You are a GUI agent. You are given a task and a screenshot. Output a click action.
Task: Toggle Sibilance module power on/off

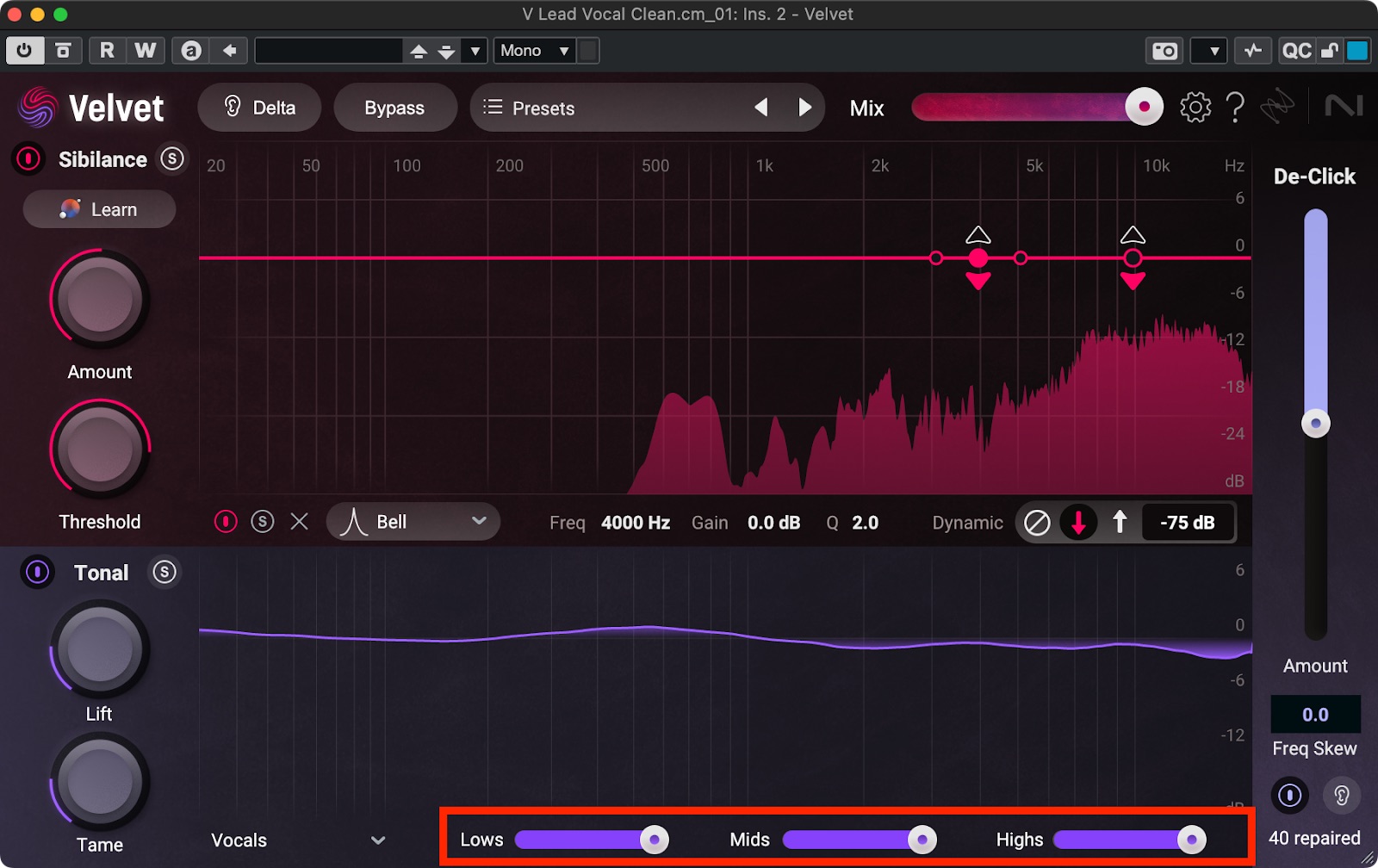pyautogui.click(x=28, y=159)
